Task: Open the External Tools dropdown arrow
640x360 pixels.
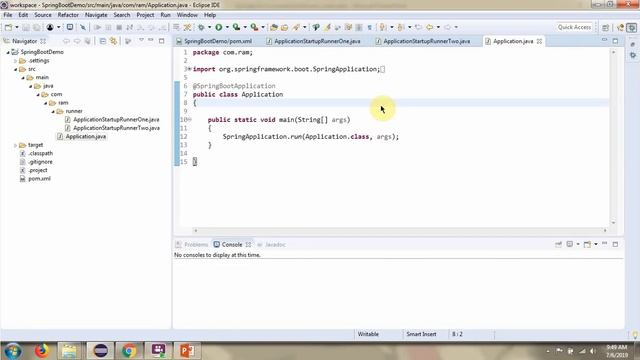Action: coord(263,27)
